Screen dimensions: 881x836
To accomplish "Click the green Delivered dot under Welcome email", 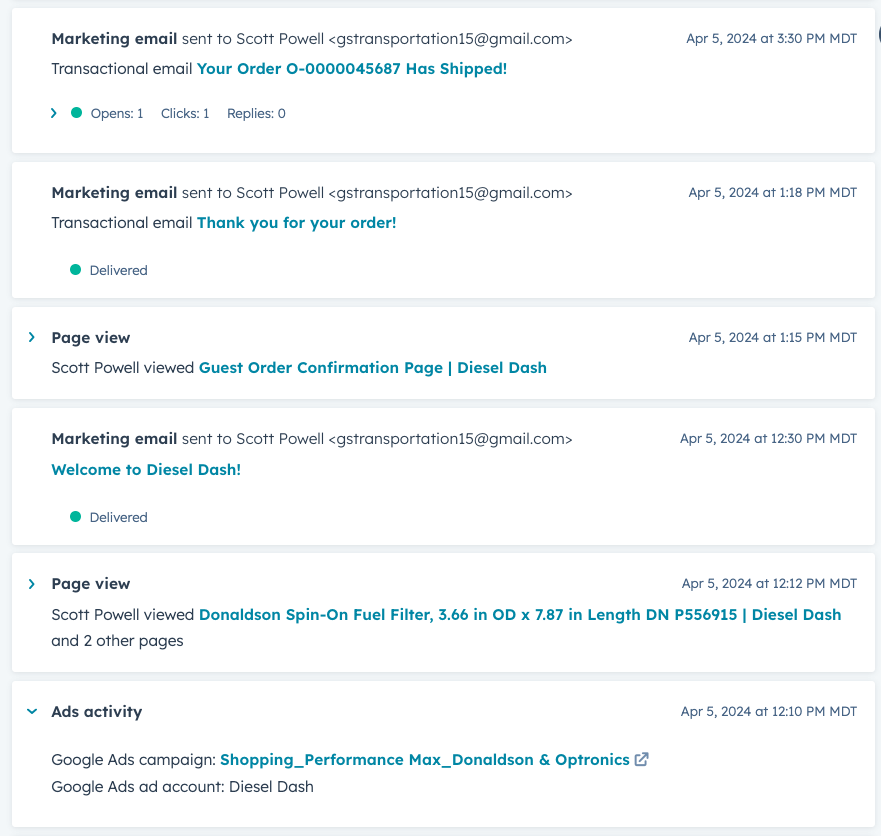I will [x=75, y=517].
